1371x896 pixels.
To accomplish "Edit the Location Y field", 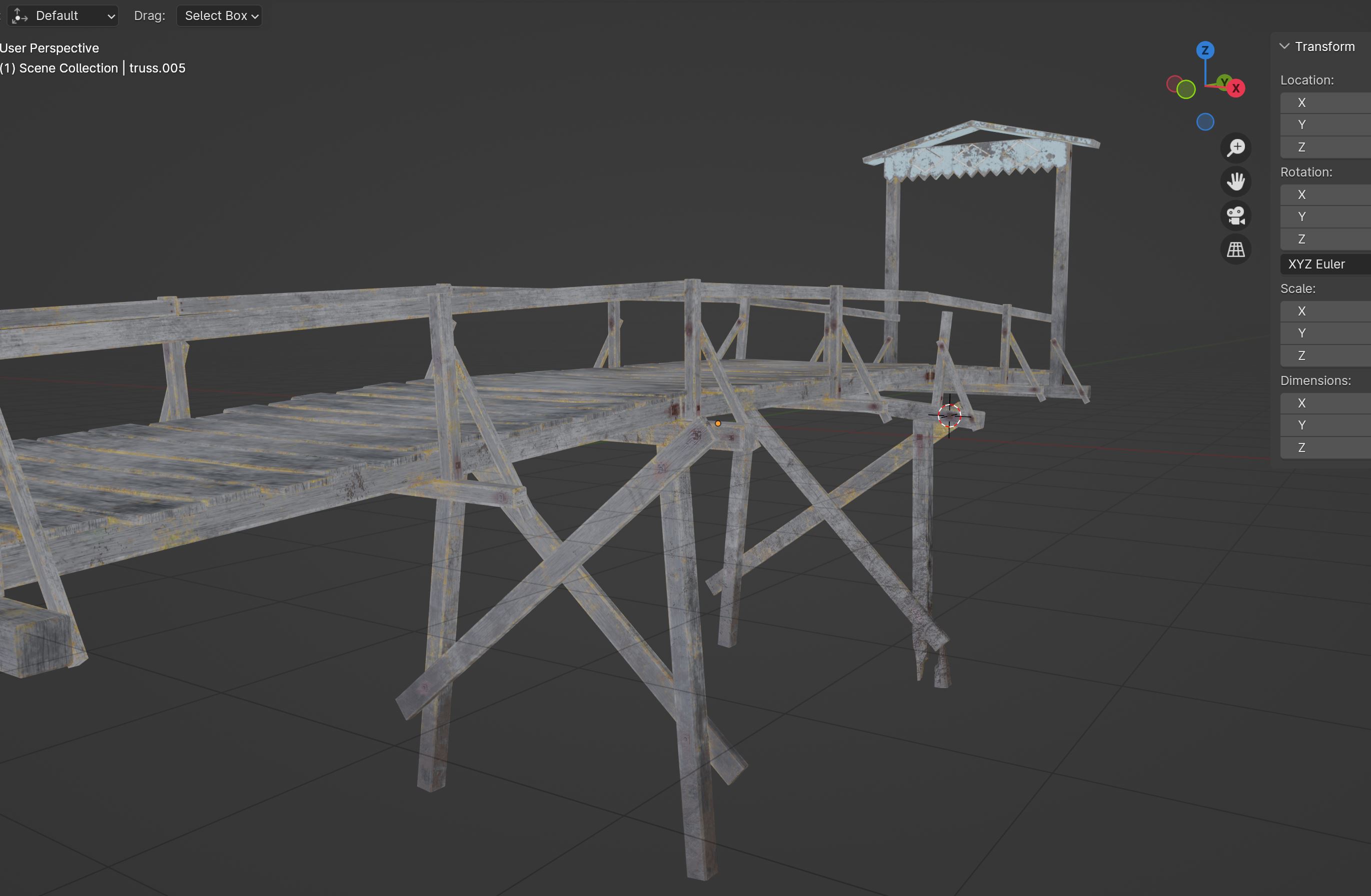I will click(1325, 124).
